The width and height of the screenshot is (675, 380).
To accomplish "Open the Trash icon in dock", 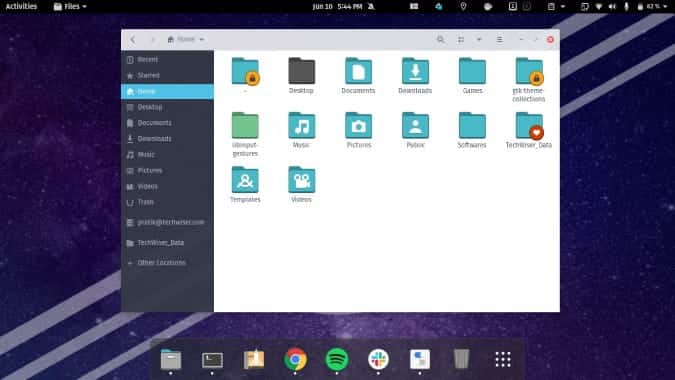I will (461, 359).
